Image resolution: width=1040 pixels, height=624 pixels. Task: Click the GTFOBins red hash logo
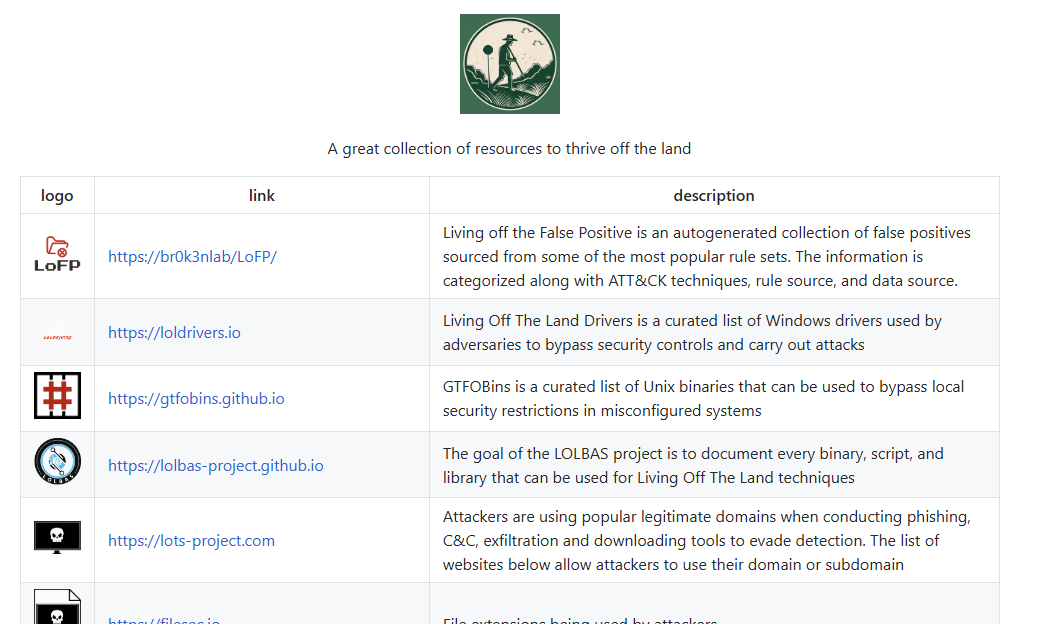click(x=57, y=395)
